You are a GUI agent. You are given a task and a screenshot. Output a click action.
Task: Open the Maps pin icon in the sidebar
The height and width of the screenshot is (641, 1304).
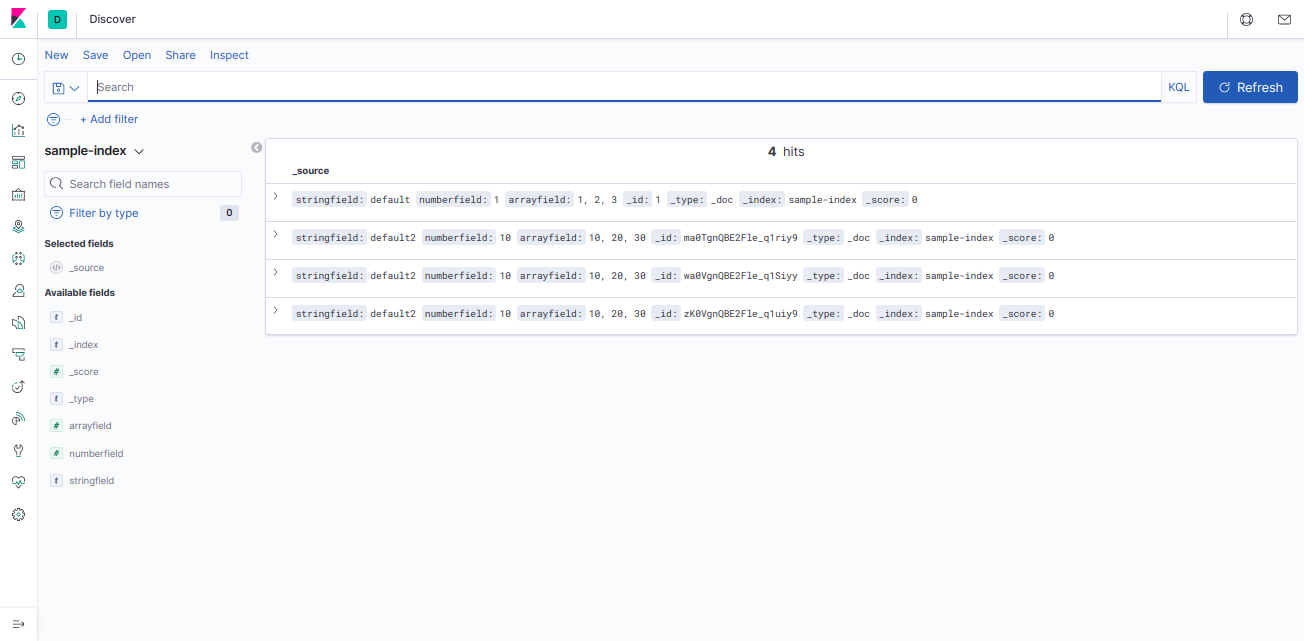click(x=18, y=226)
